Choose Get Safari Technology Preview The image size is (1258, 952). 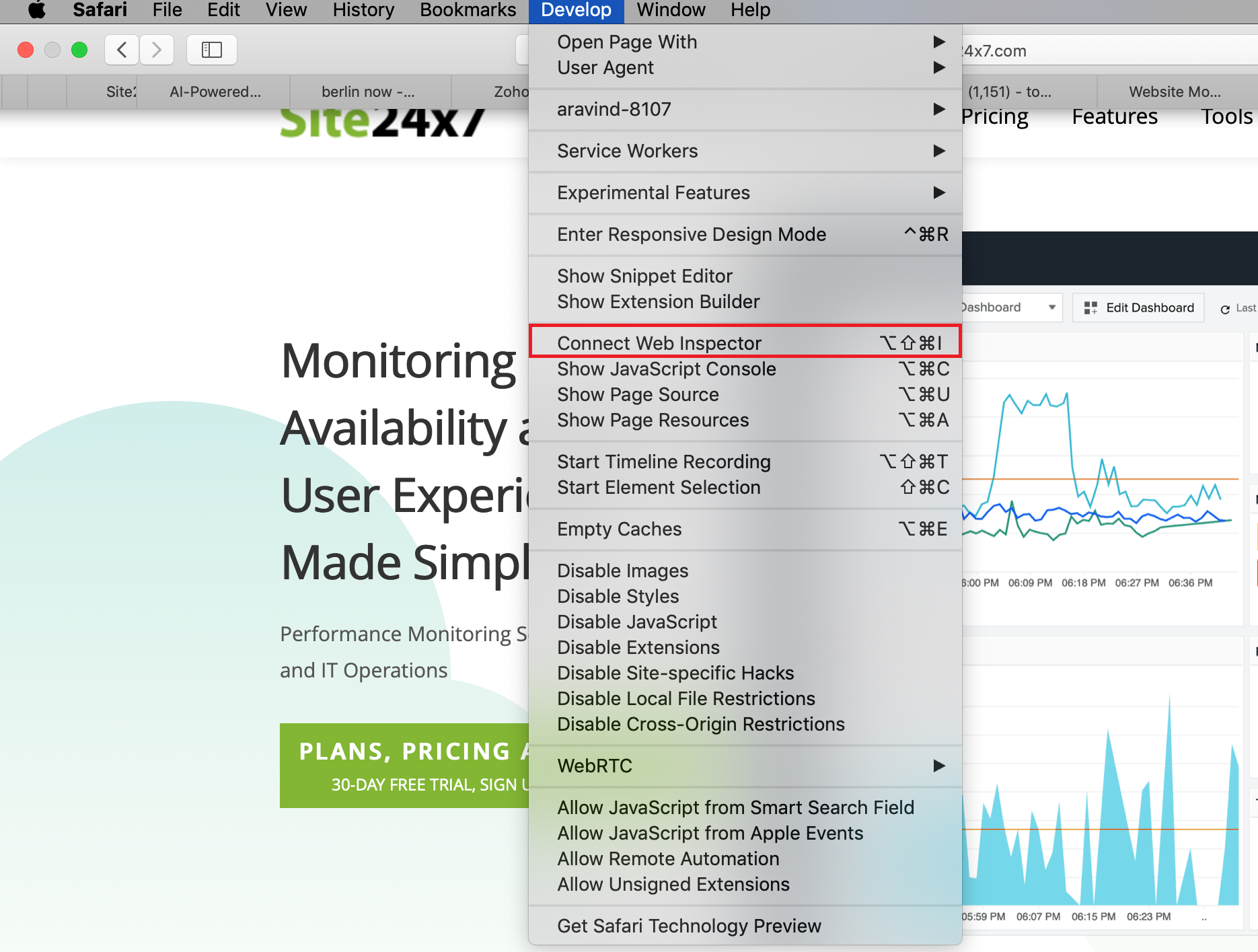(x=745, y=926)
